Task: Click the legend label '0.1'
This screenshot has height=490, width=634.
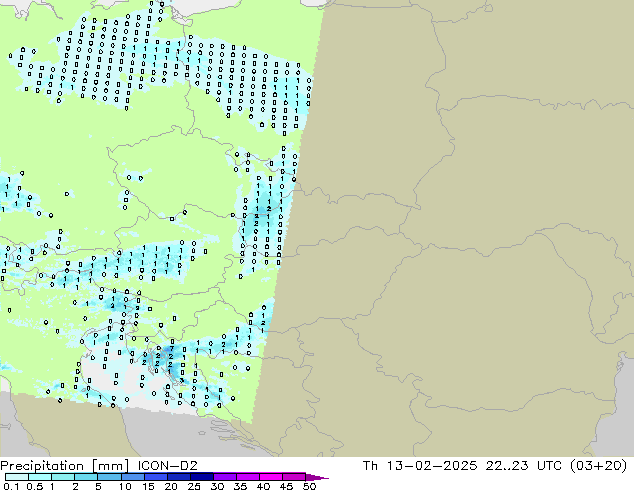Action: point(11,486)
